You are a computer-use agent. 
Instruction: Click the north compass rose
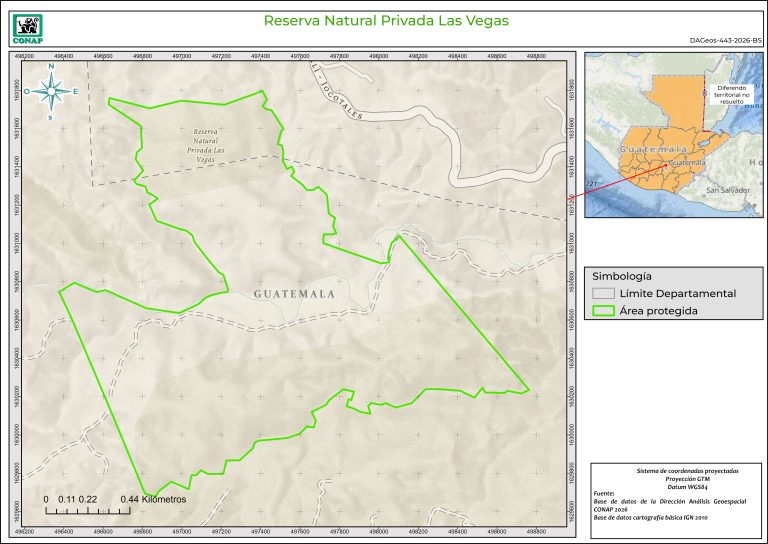(x=51, y=92)
